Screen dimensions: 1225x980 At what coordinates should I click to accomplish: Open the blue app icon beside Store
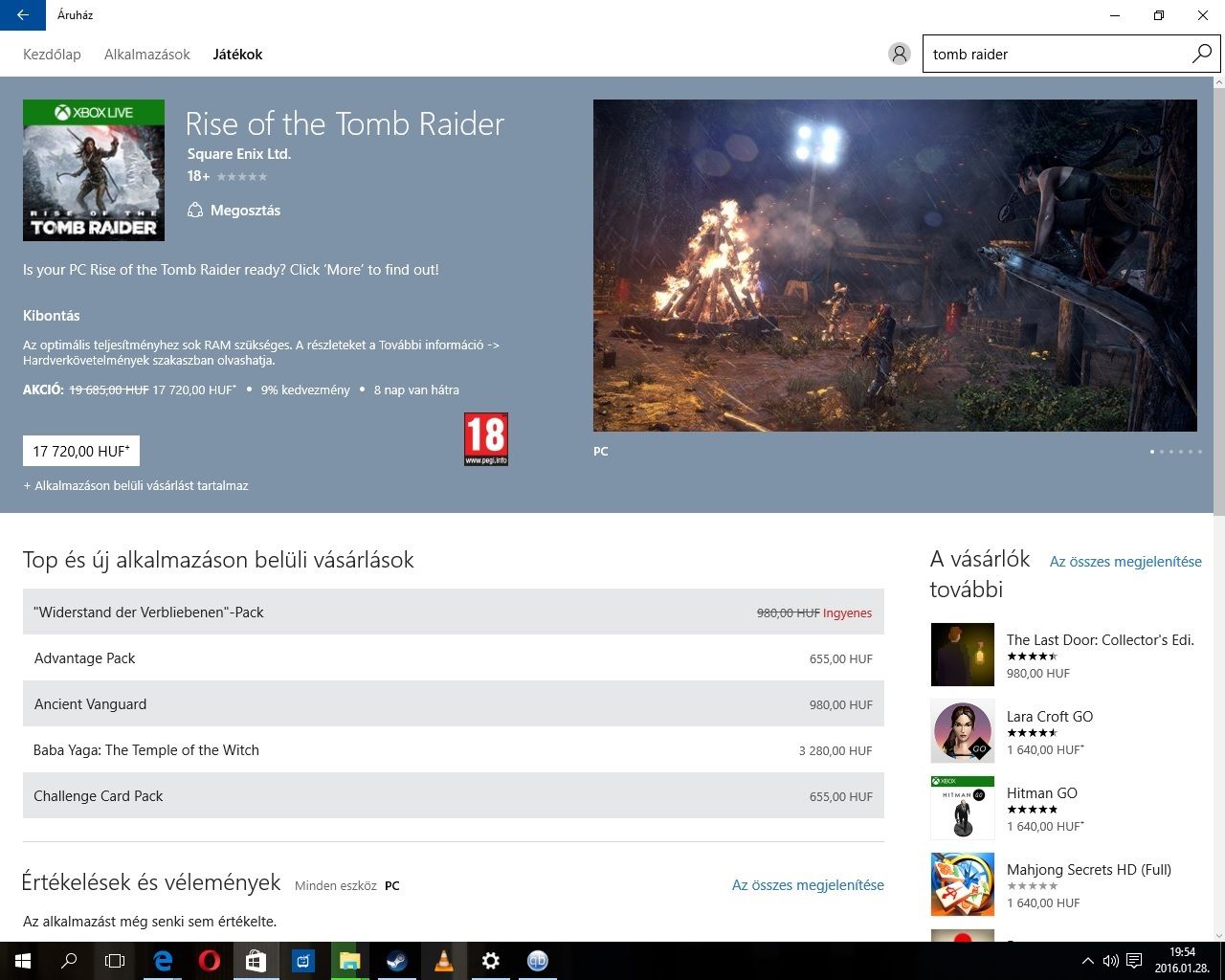point(303,961)
